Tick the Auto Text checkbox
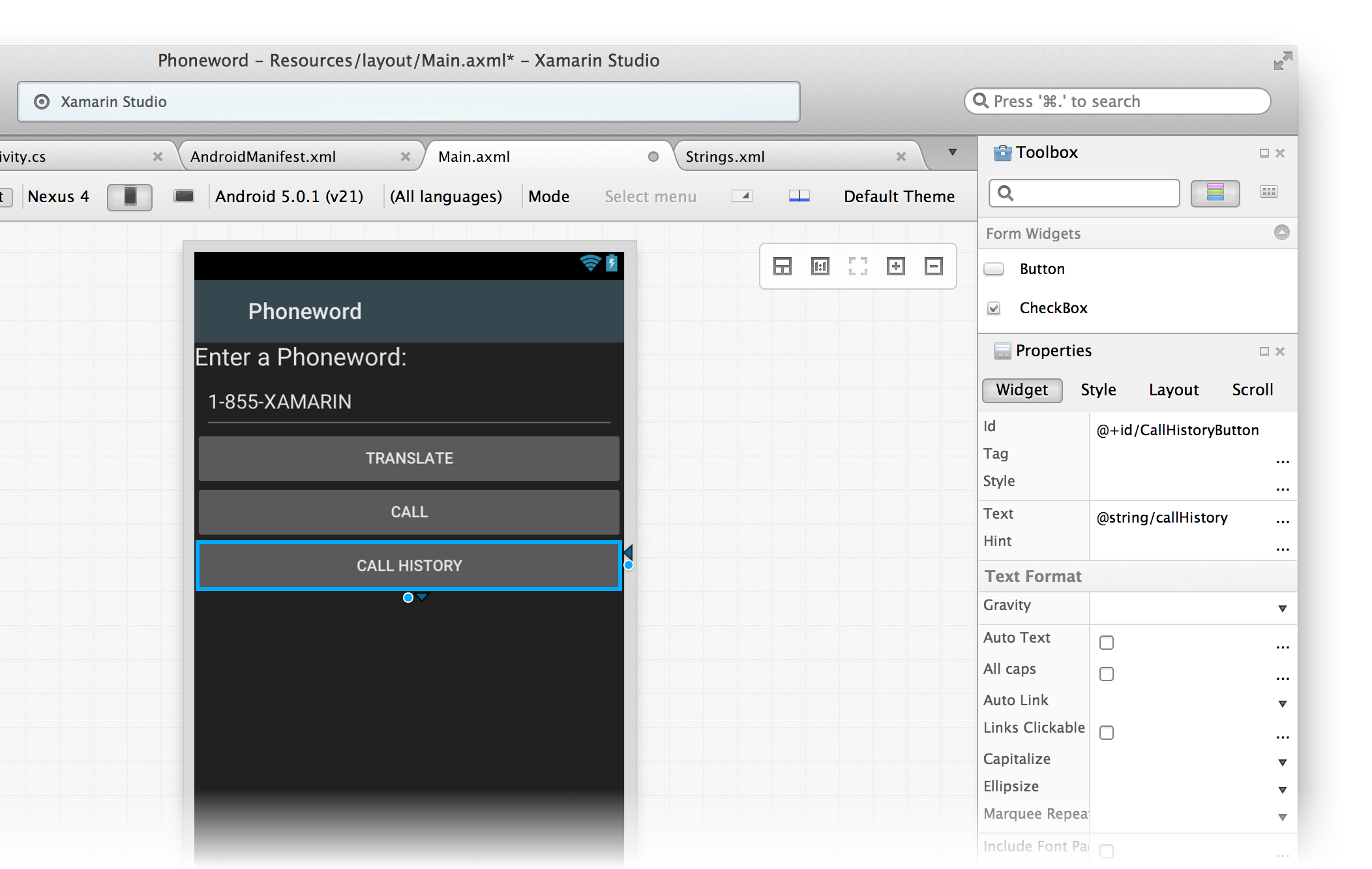The width and height of the screenshot is (1372, 869). coord(1106,643)
